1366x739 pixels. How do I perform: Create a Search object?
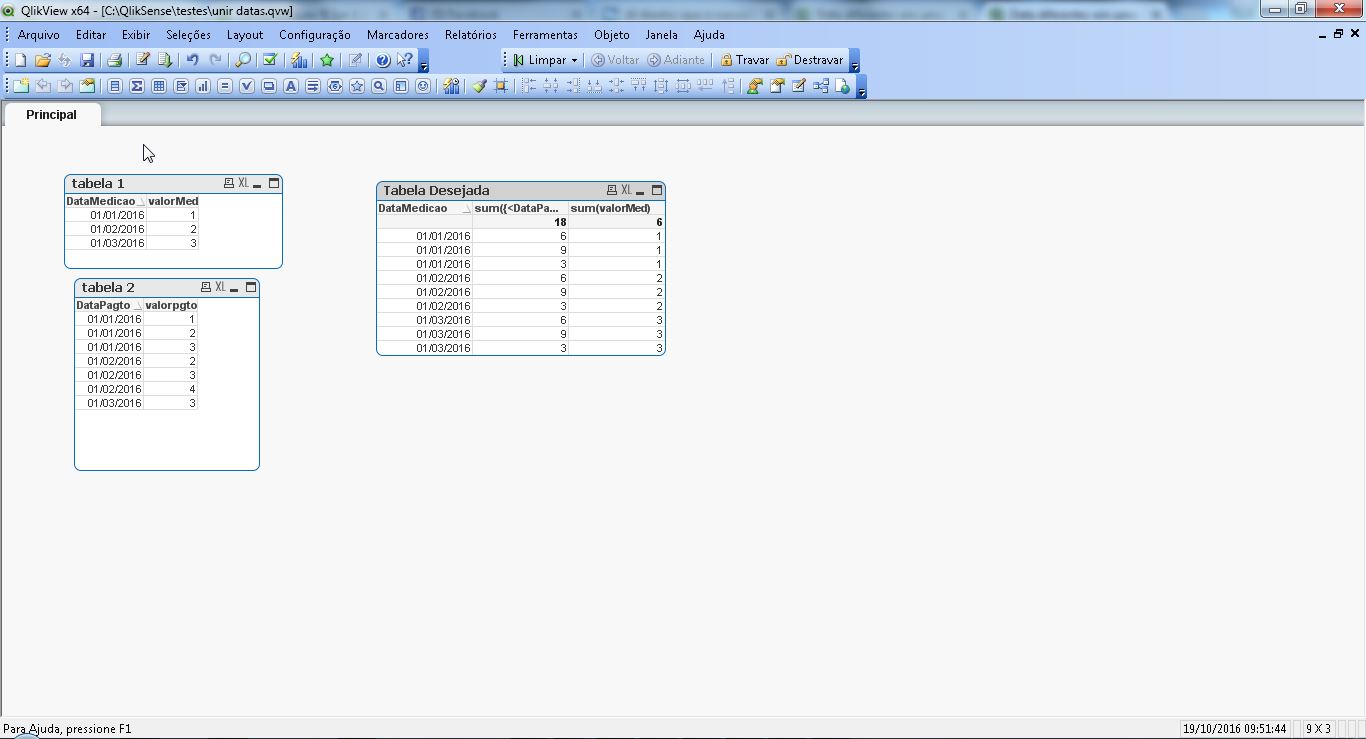379,86
